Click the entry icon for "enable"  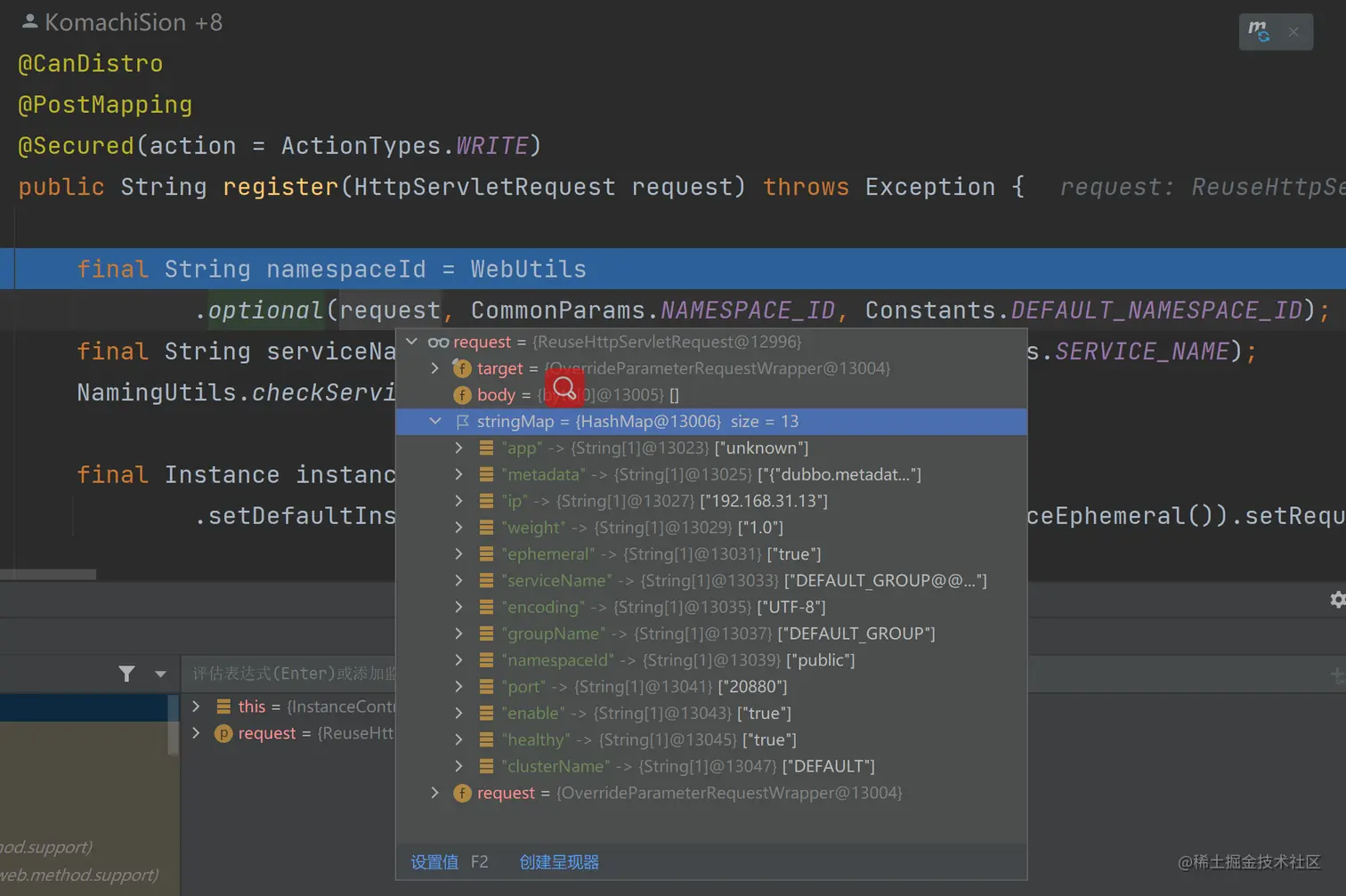(x=486, y=714)
